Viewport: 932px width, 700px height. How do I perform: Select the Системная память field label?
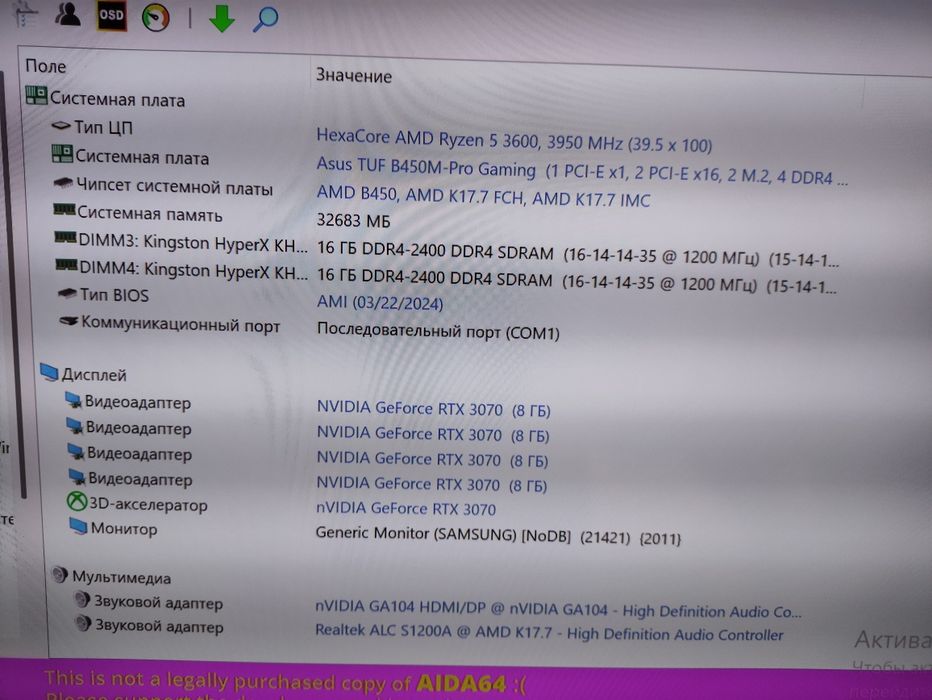[x=150, y=214]
